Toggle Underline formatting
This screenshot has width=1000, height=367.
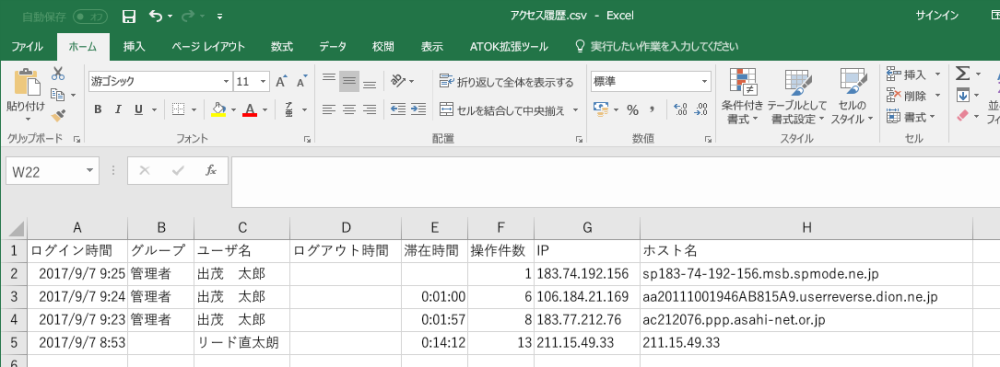click(x=138, y=110)
